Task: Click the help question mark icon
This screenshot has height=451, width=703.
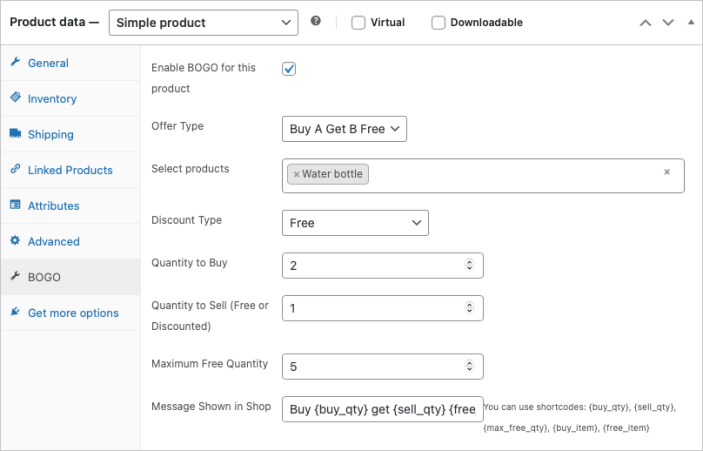Action: 316,21
